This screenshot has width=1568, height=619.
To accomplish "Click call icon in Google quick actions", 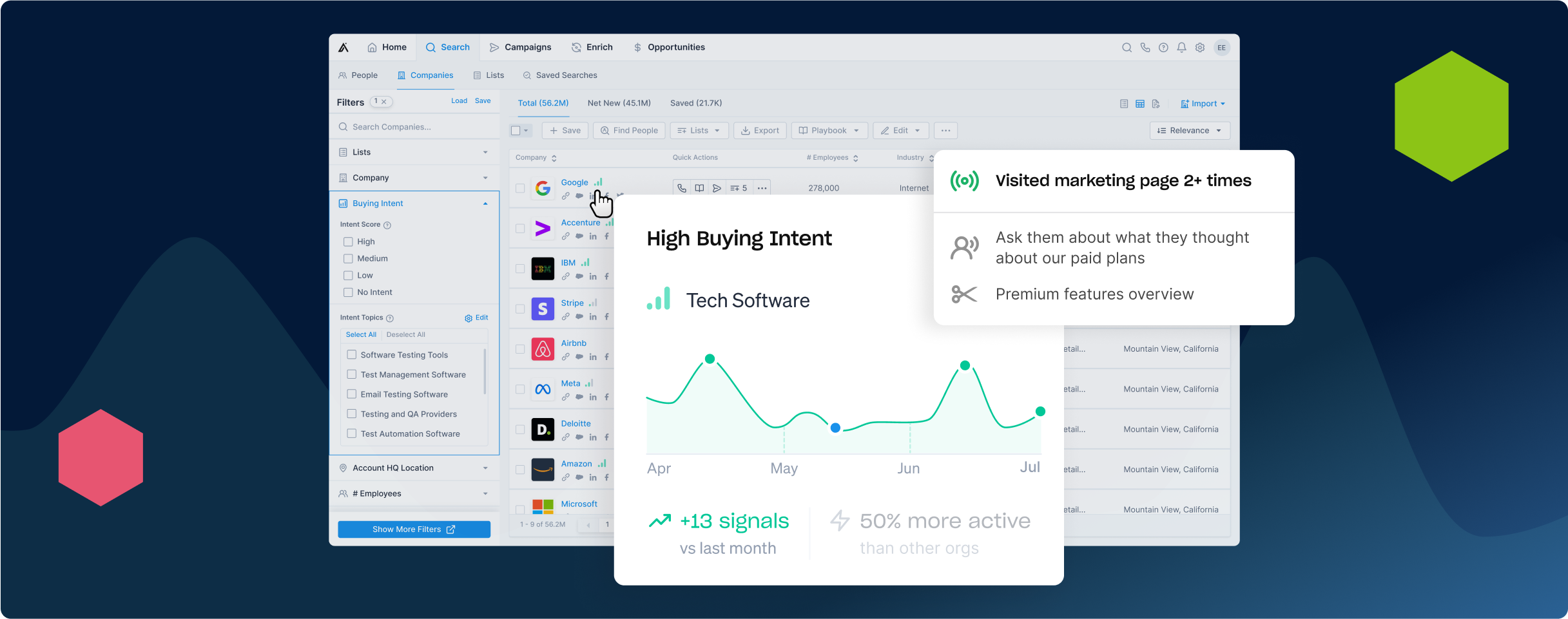I will [x=682, y=188].
